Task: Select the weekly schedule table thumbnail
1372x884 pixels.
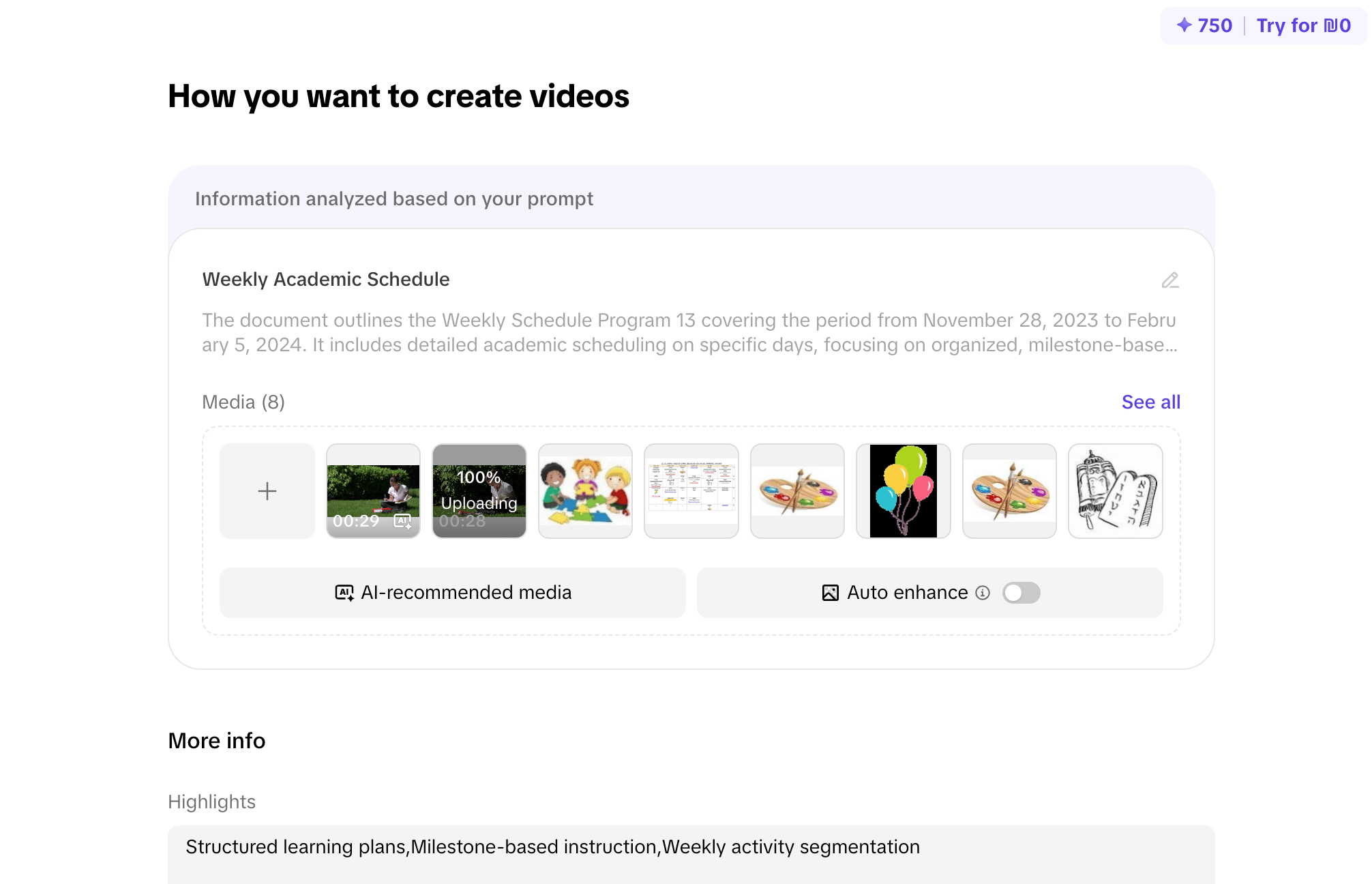Action: click(x=691, y=491)
